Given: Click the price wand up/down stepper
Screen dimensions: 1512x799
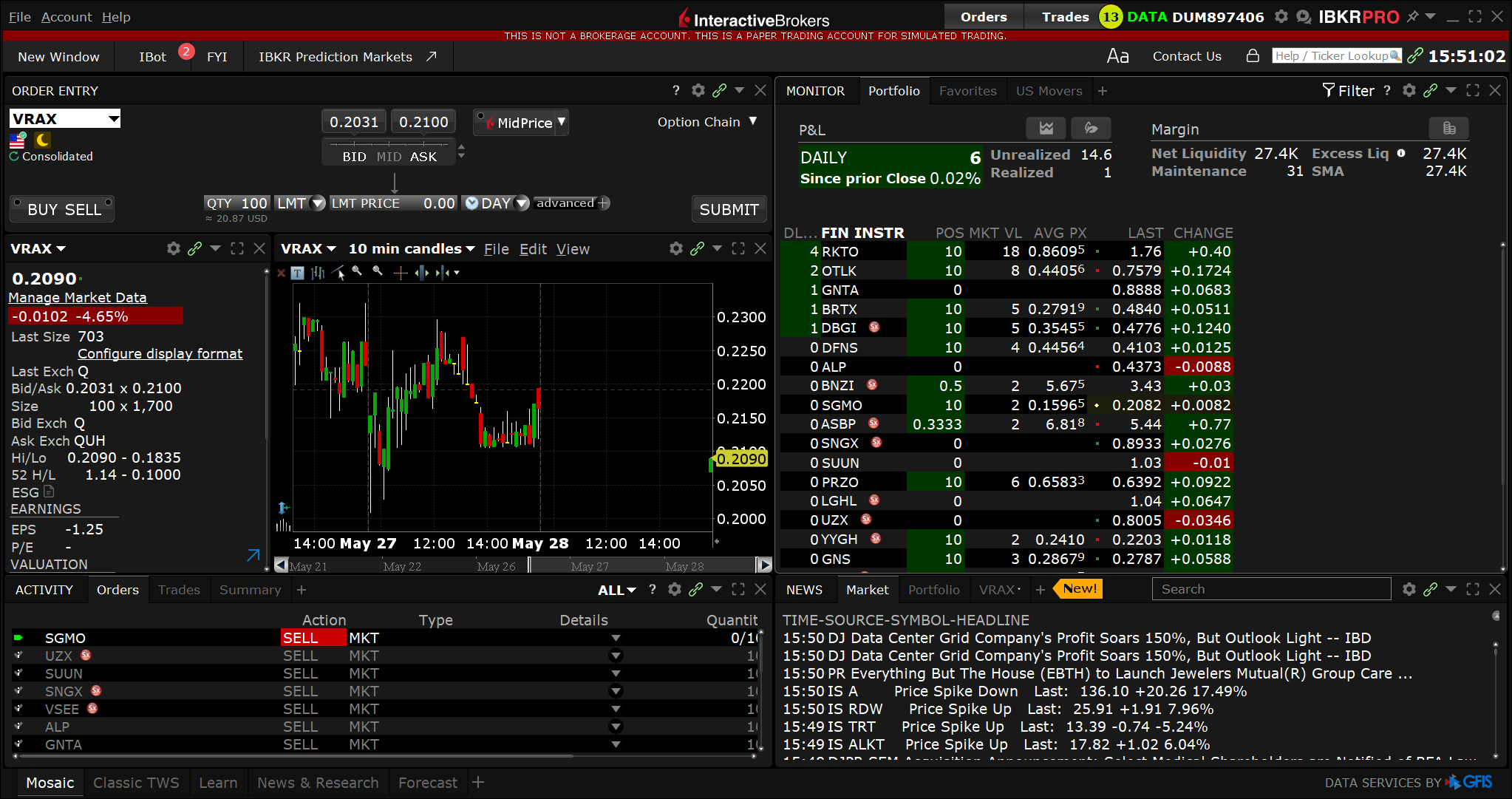Looking at the screenshot, I should (461, 152).
